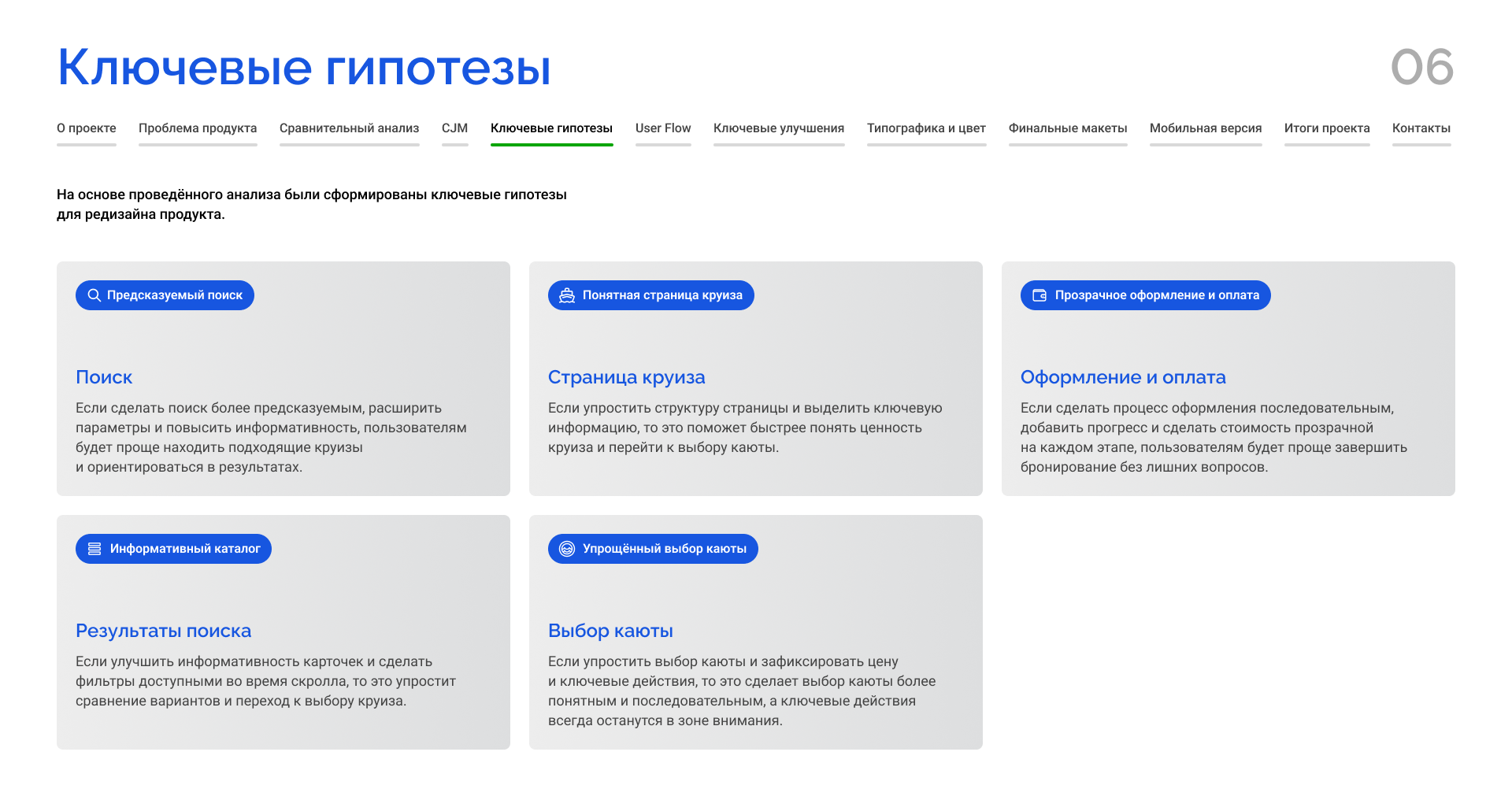Open the Контакты tab

1421,128
